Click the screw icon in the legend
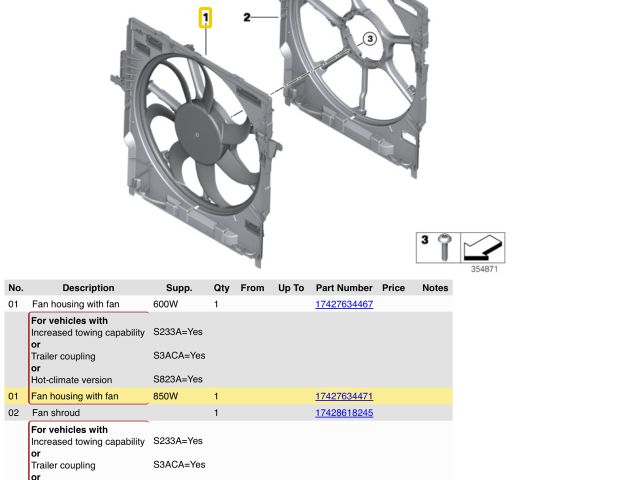Image resolution: width=640 pixels, height=480 pixels. click(445, 245)
